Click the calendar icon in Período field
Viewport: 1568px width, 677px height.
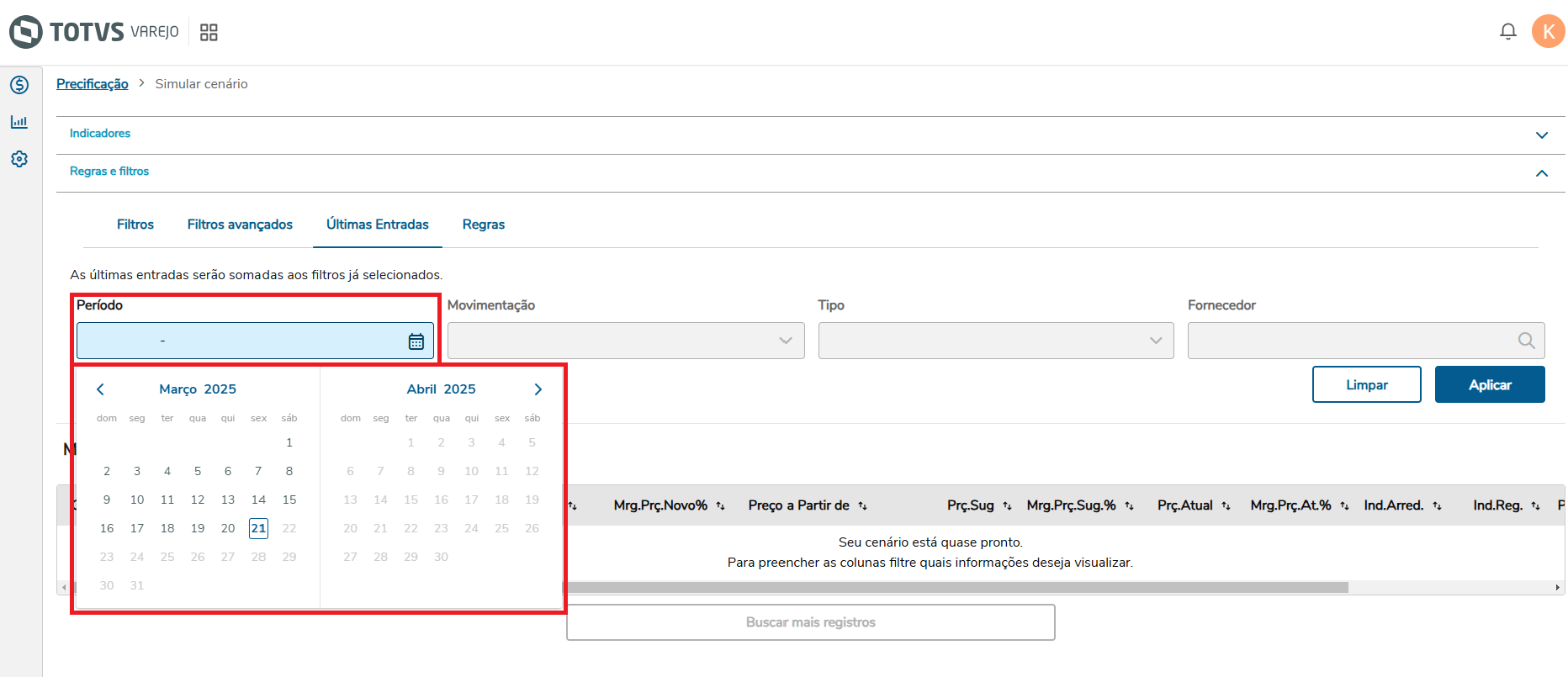[416, 341]
